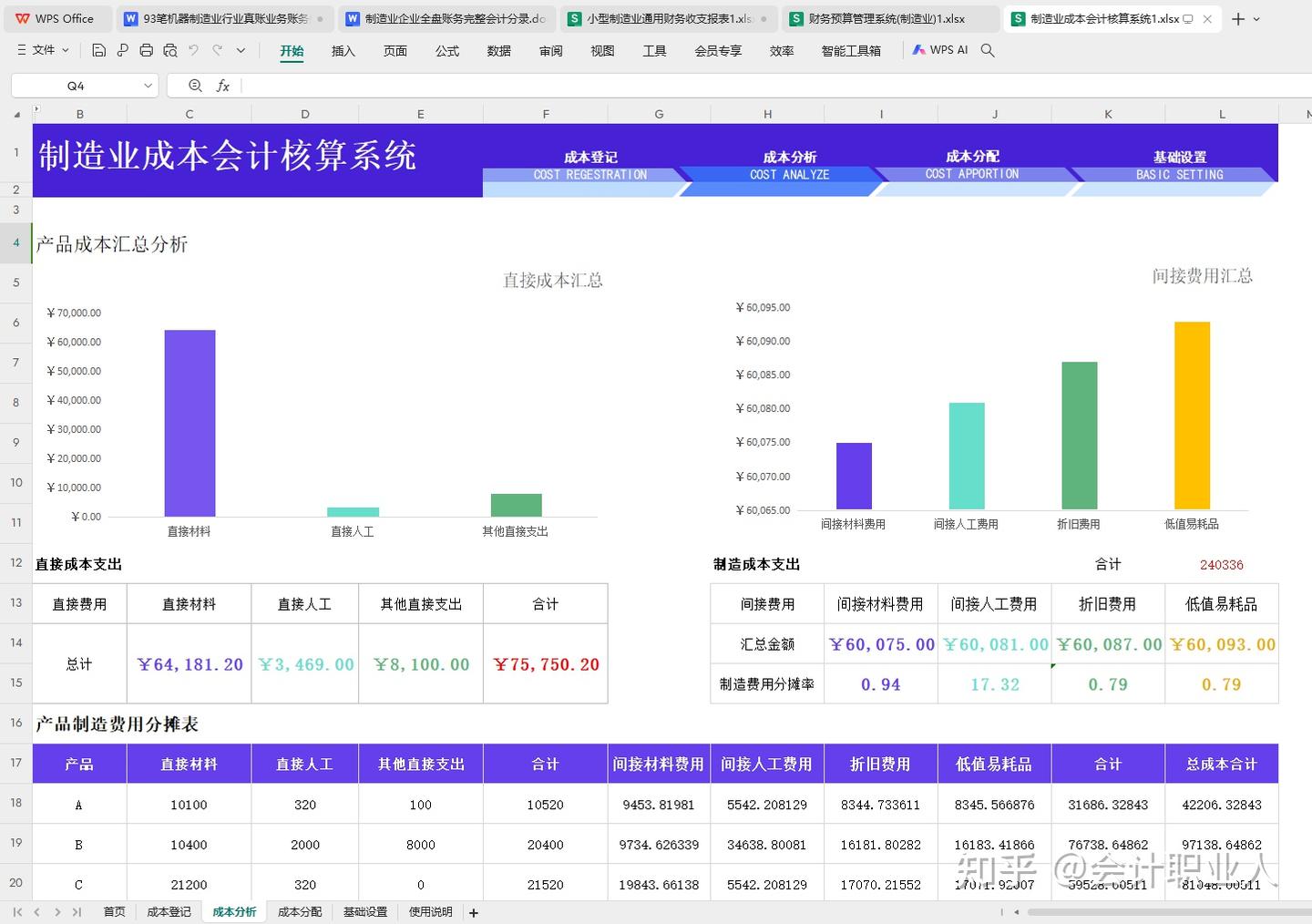This screenshot has height=924, width=1312.
Task: Switch to 首页 sheet tab
Action: coord(115,911)
